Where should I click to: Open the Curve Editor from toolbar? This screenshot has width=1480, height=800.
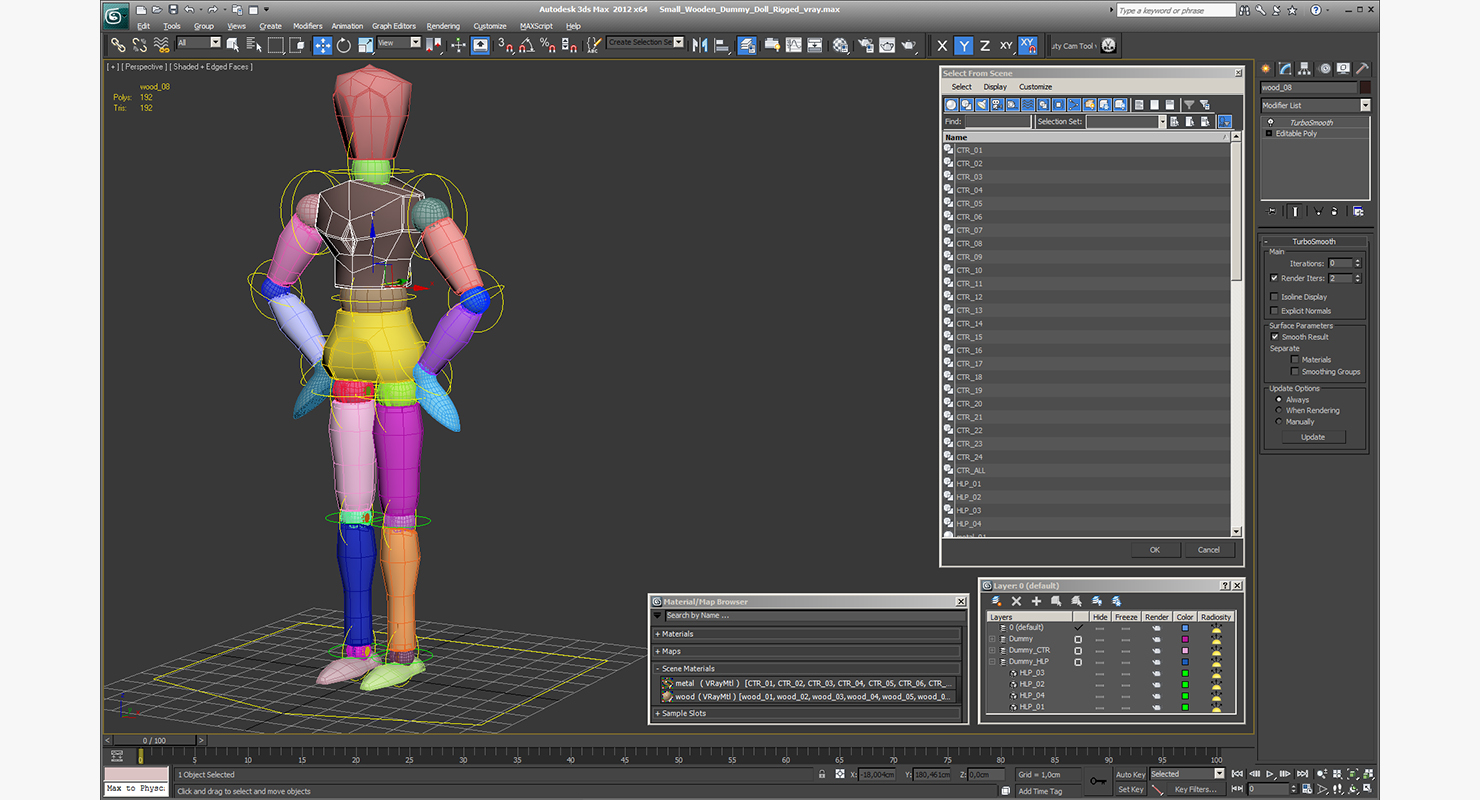[x=793, y=45]
